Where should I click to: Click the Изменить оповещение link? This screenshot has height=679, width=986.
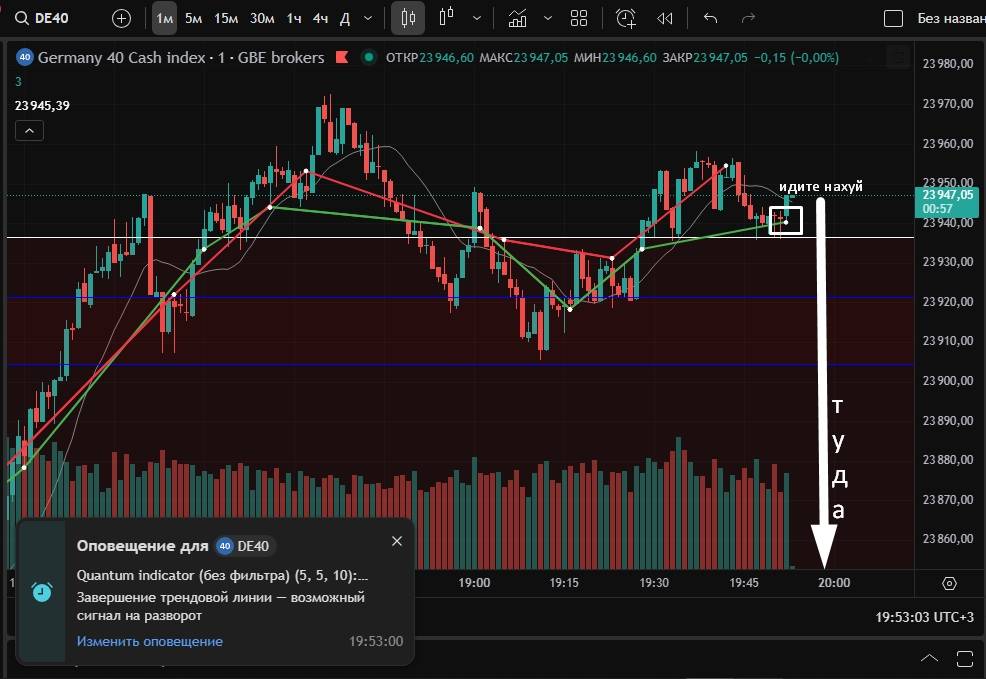tap(150, 641)
